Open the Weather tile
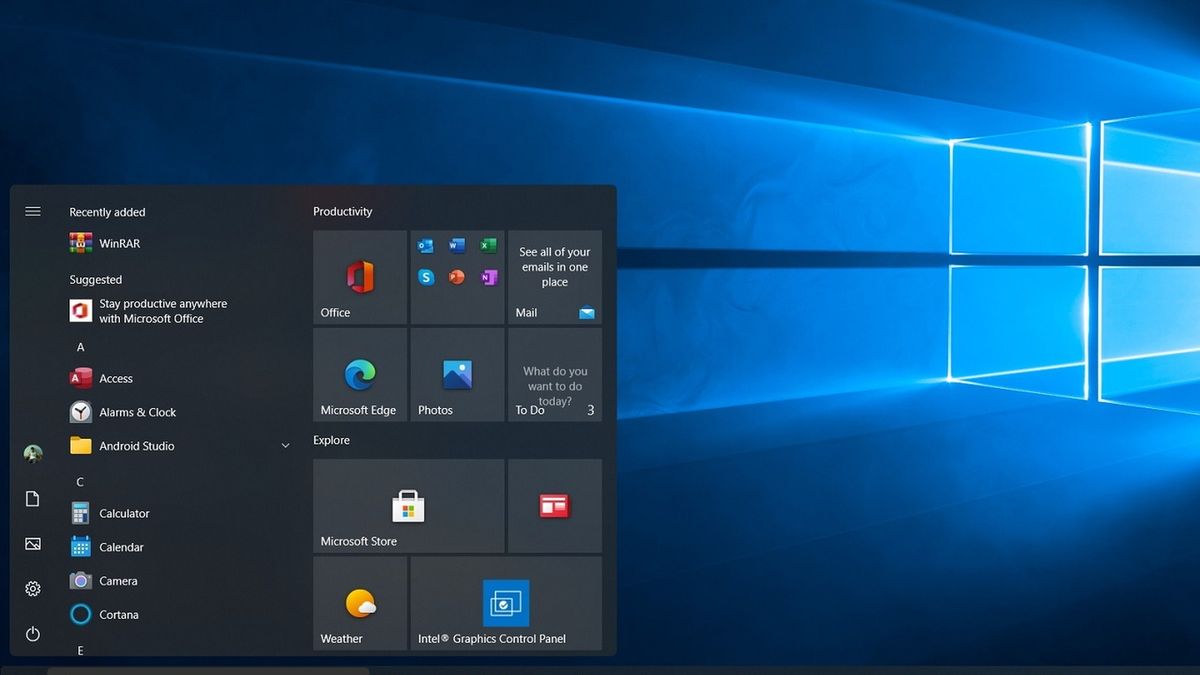 (360, 603)
